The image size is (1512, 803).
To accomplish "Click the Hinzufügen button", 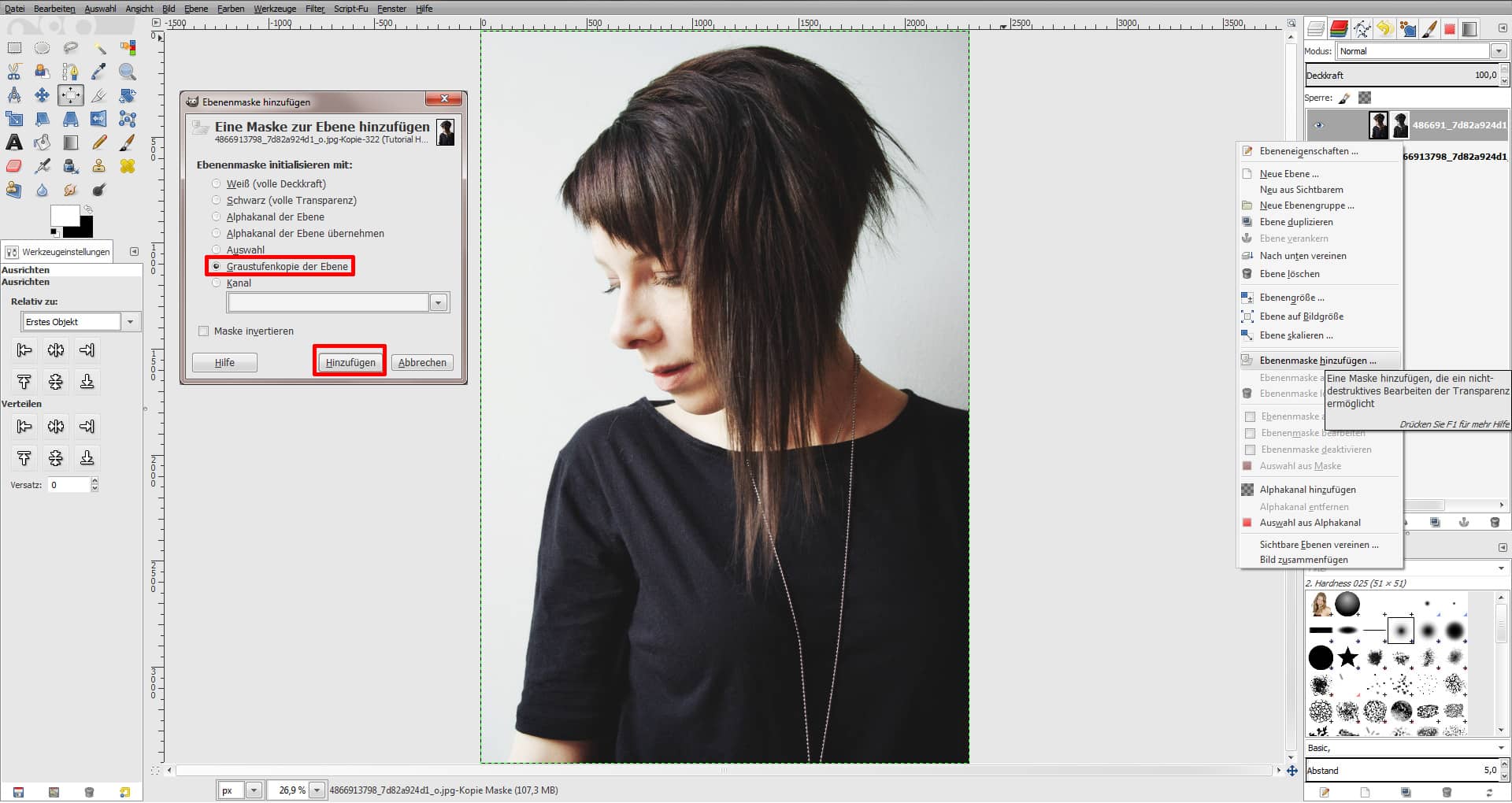I will coord(349,362).
